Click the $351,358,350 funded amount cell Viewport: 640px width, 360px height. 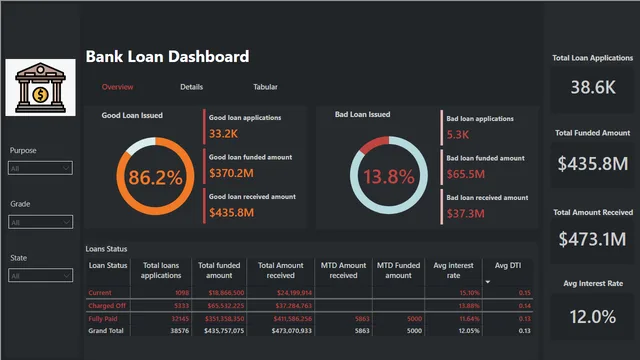[x=224, y=319]
